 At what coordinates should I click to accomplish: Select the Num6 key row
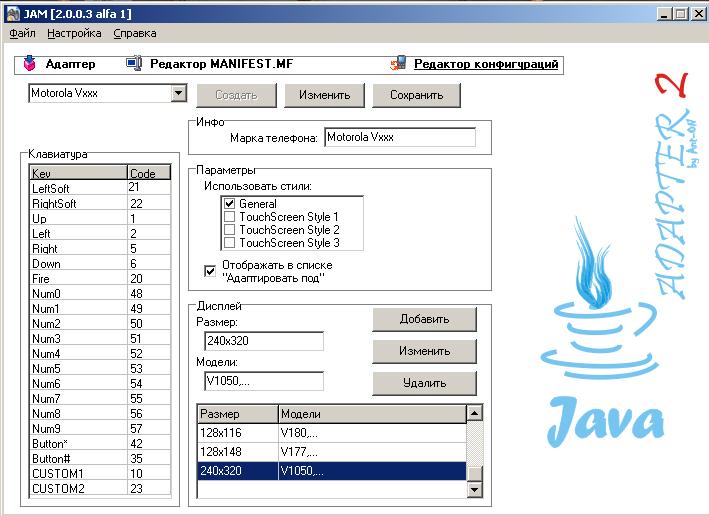pyautogui.click(x=100, y=383)
